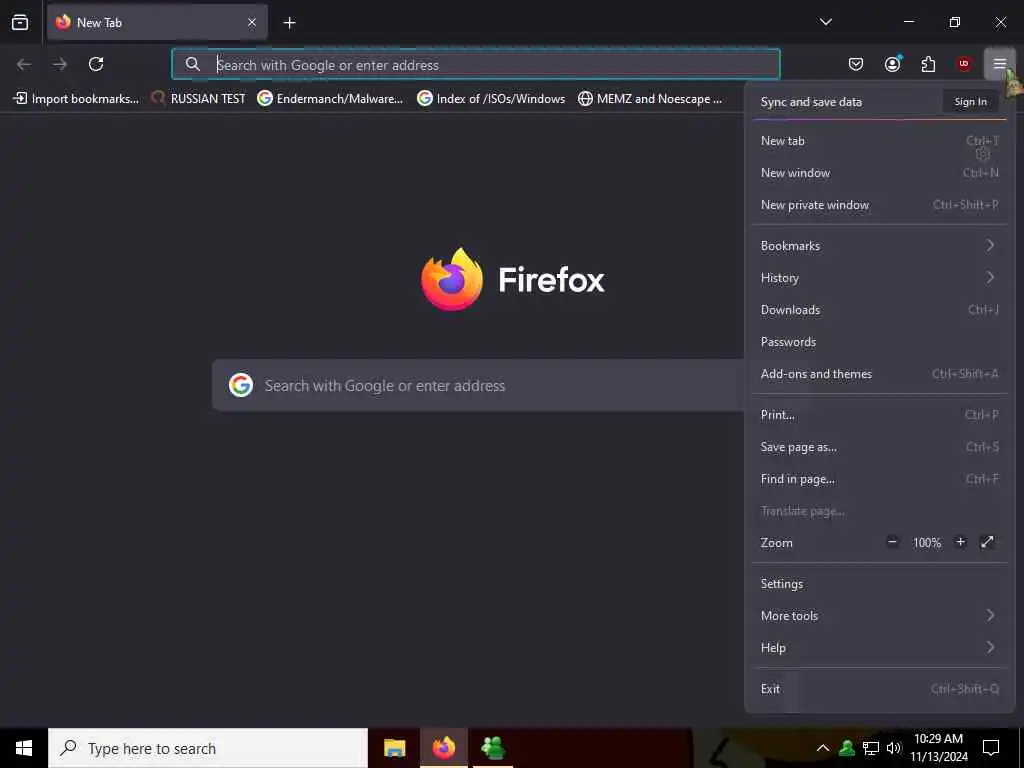Open Settings from the menu
This screenshot has height=768, width=1024.
coord(880,584)
